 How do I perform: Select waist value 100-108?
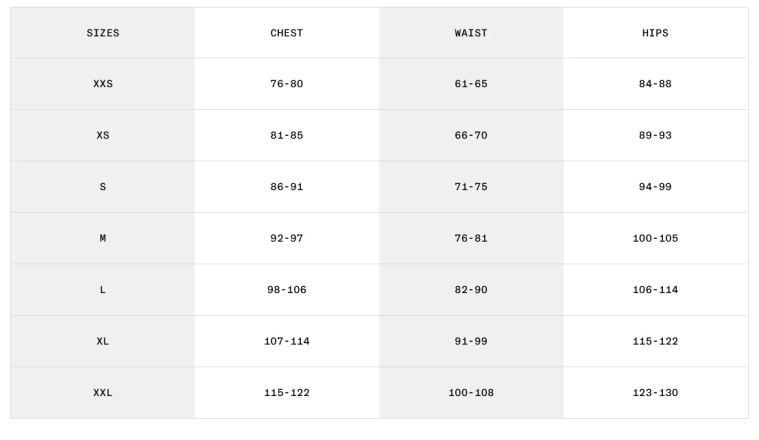click(471, 393)
